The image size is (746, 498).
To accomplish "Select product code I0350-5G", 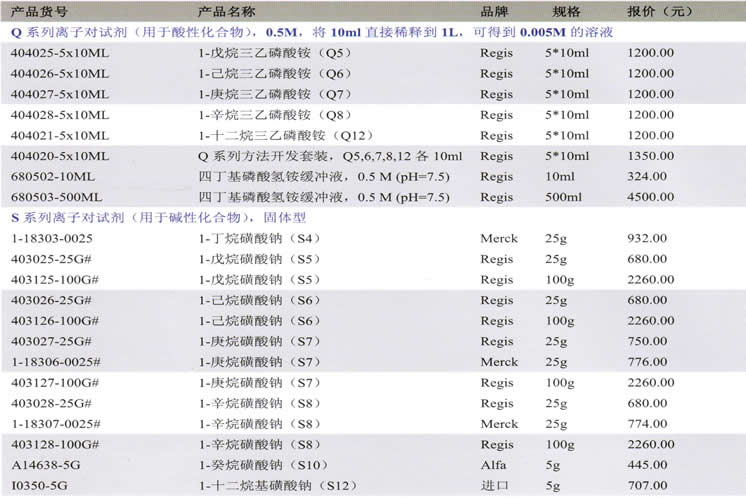I will click(40, 486).
